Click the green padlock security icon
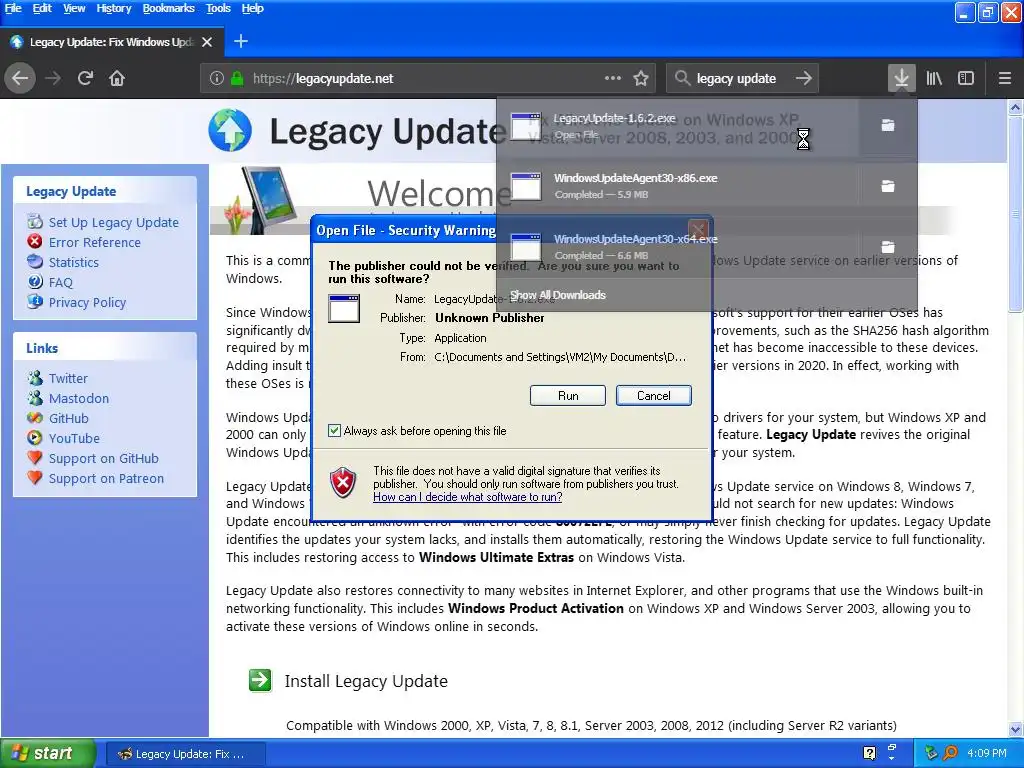Viewport: 1024px width, 768px height. (x=237, y=78)
